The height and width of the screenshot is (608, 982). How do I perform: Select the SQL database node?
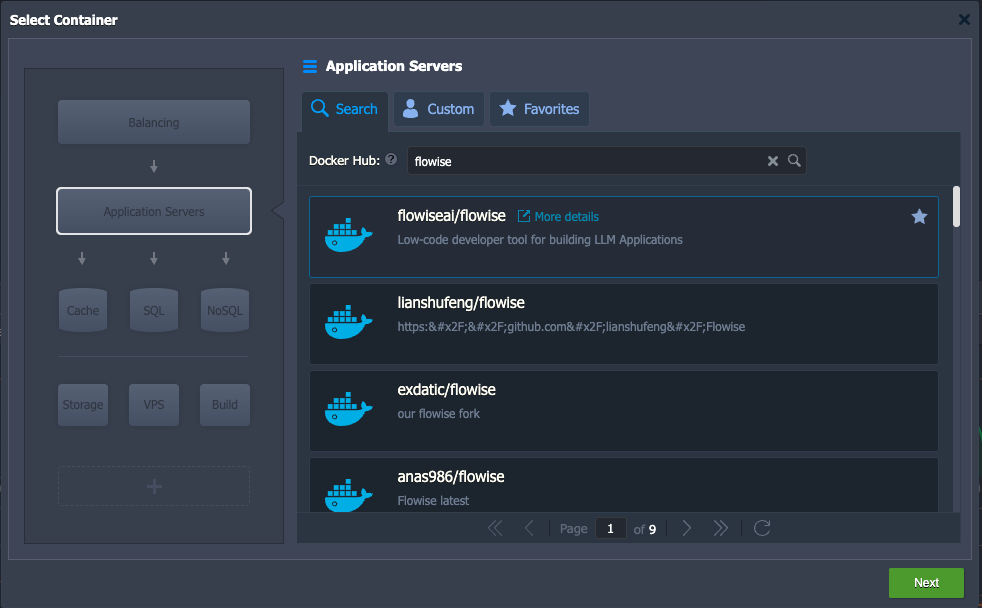154,311
